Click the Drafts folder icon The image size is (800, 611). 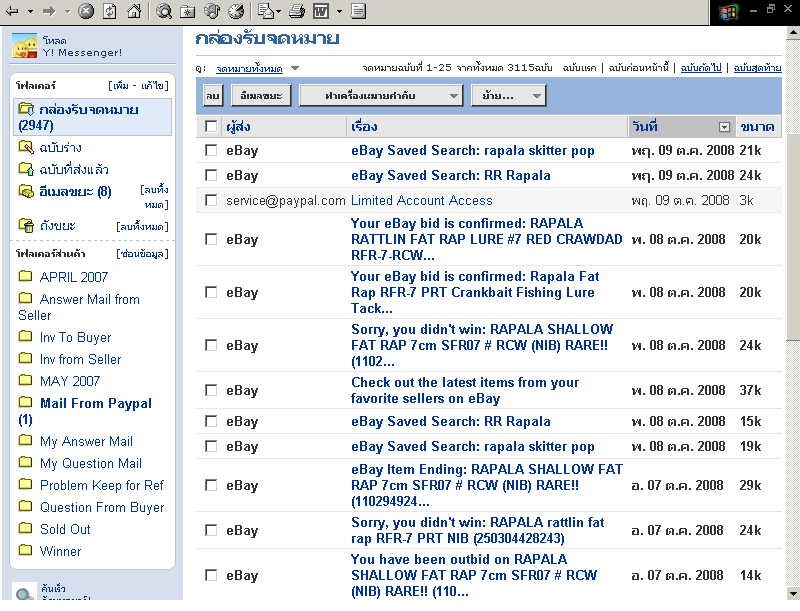[26, 147]
